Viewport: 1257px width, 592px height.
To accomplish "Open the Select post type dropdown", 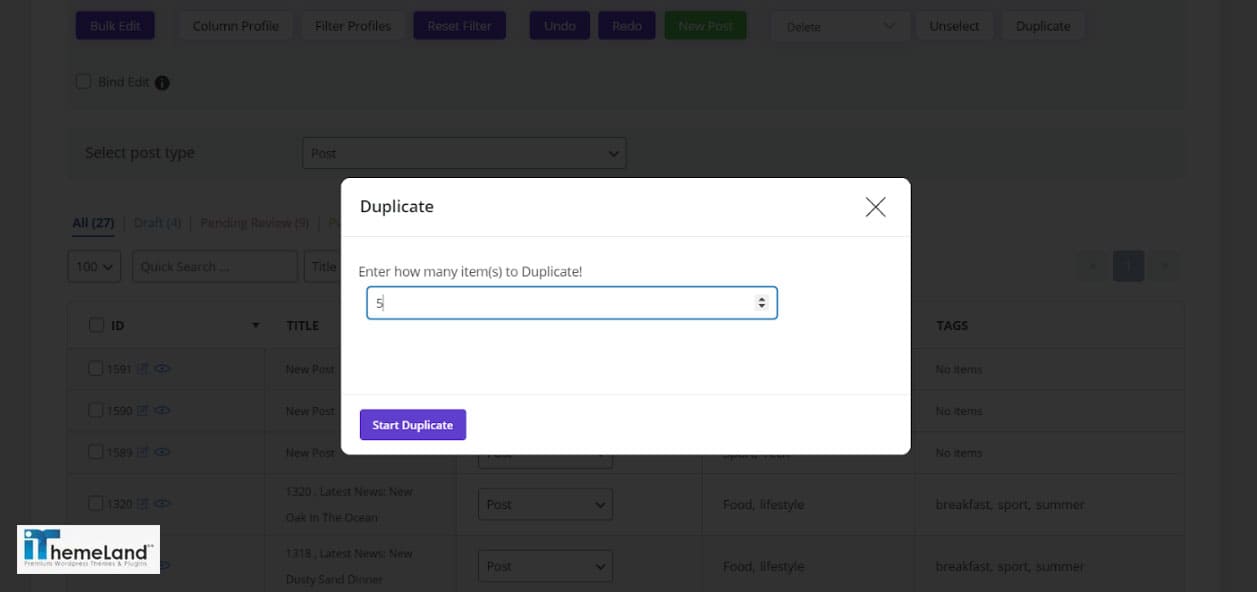I will 464,152.
